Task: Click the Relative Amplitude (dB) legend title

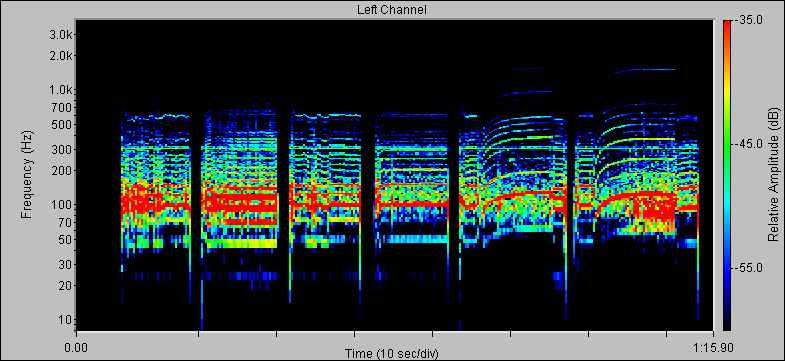Action: tap(773, 175)
